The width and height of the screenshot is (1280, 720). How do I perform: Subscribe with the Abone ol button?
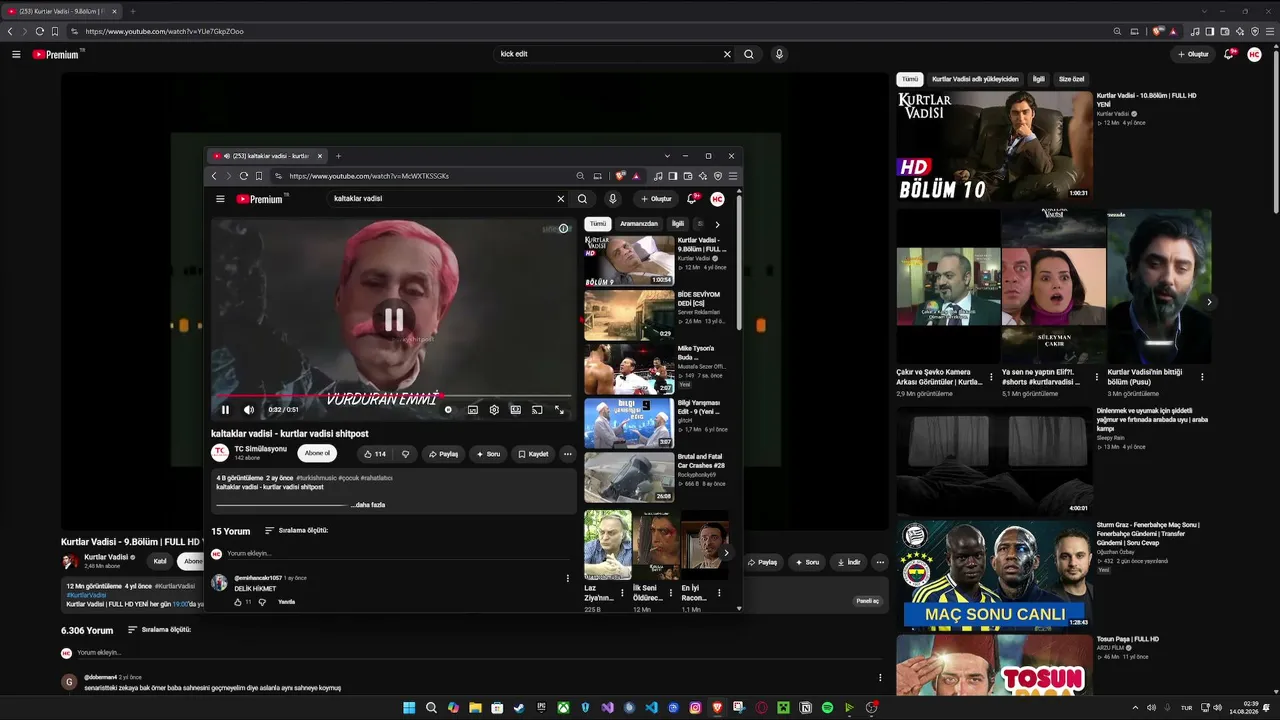click(317, 453)
